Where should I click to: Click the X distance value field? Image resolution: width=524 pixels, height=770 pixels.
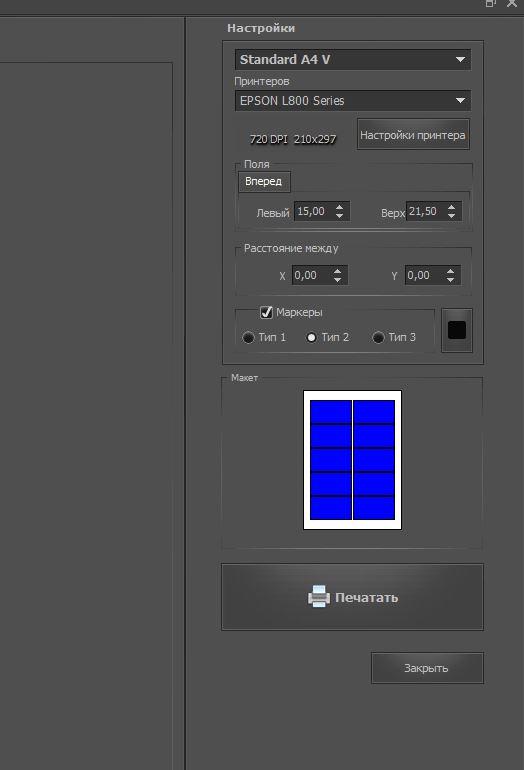tap(311, 275)
